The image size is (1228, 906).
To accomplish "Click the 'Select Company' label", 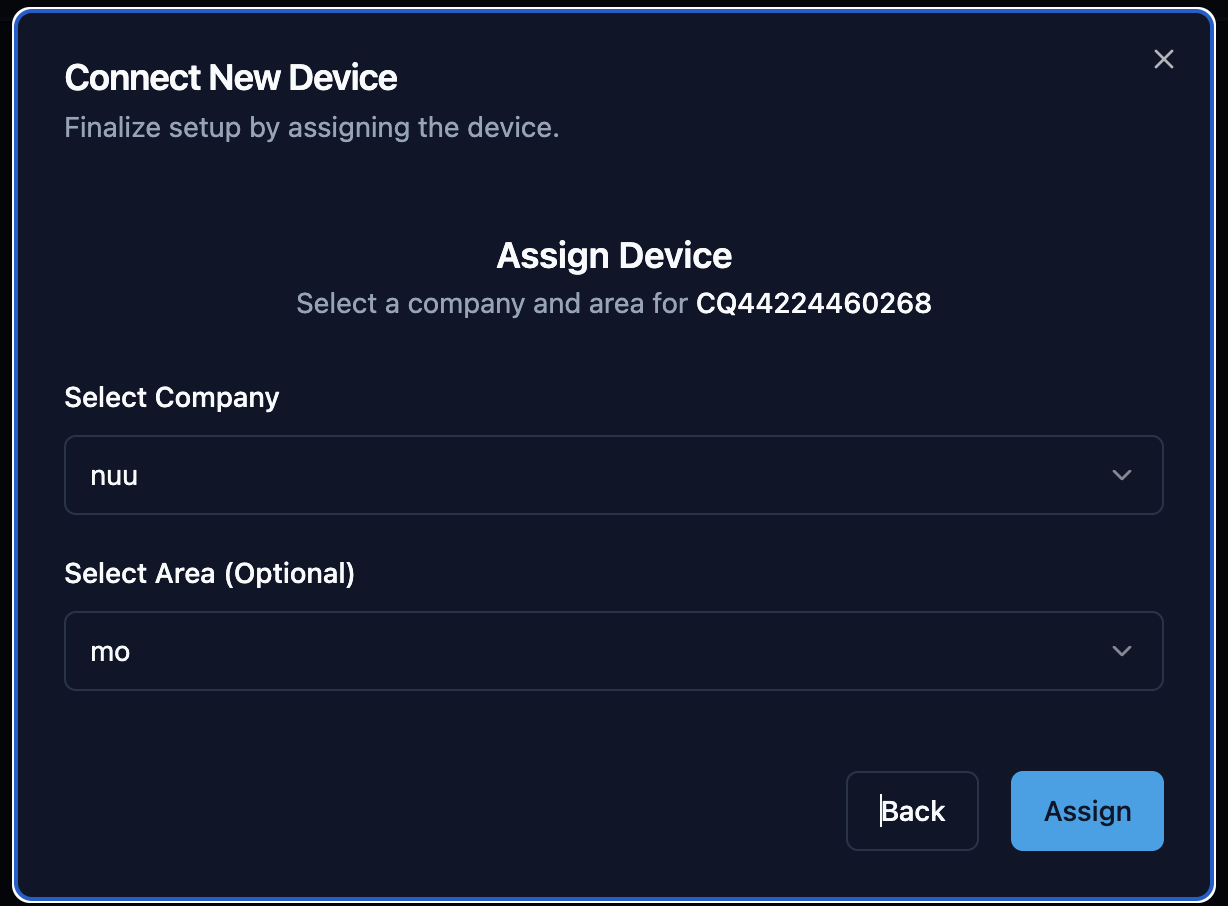I will [171, 397].
